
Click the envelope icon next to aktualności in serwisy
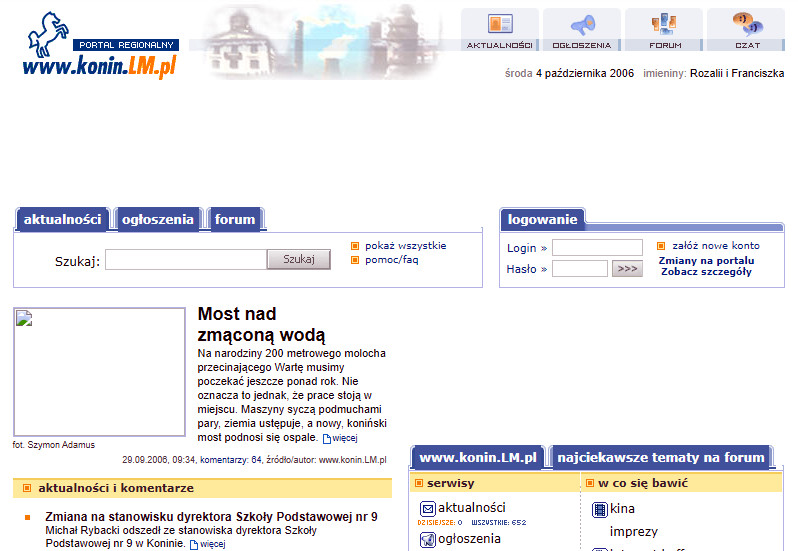pyautogui.click(x=428, y=508)
